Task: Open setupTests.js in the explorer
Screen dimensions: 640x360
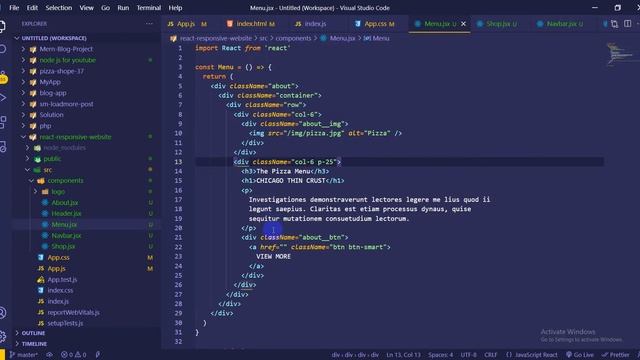Action: click(x=65, y=323)
